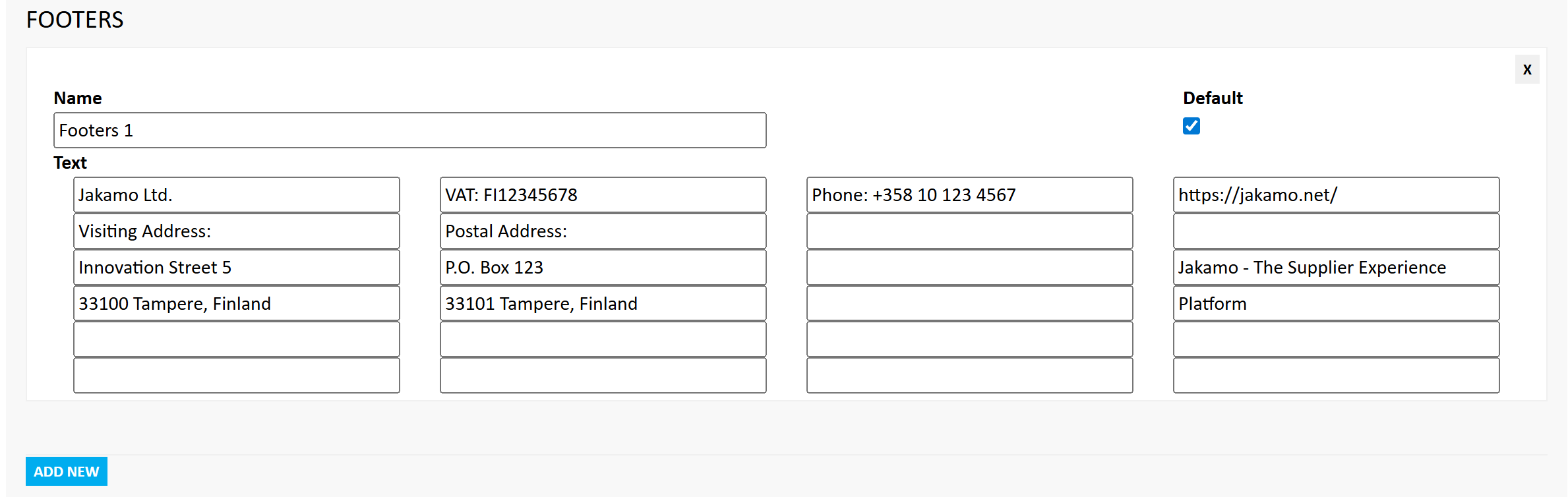
Task: Click the 33101 Tampere, Finland field
Action: [x=603, y=303]
